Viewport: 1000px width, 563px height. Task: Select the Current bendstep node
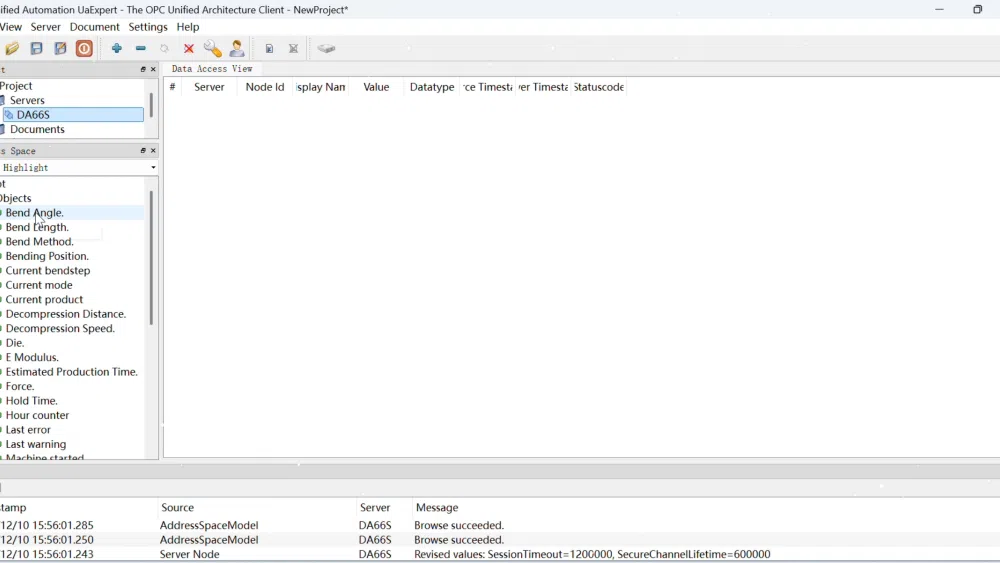48,270
